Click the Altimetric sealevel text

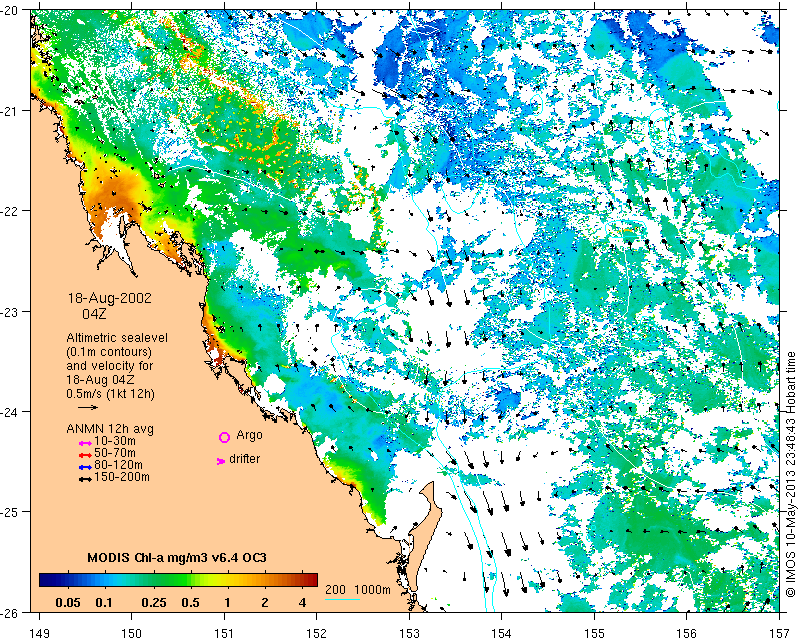[x=117, y=338]
